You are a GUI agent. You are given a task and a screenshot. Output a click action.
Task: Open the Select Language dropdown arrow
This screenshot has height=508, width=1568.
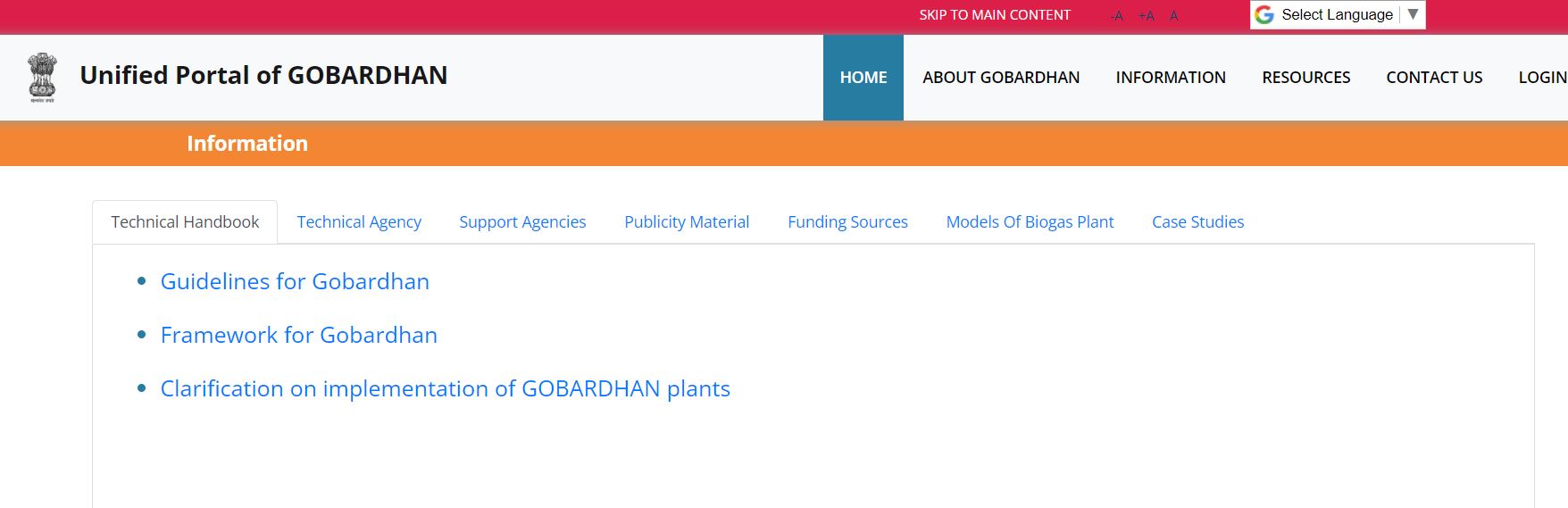(1413, 14)
